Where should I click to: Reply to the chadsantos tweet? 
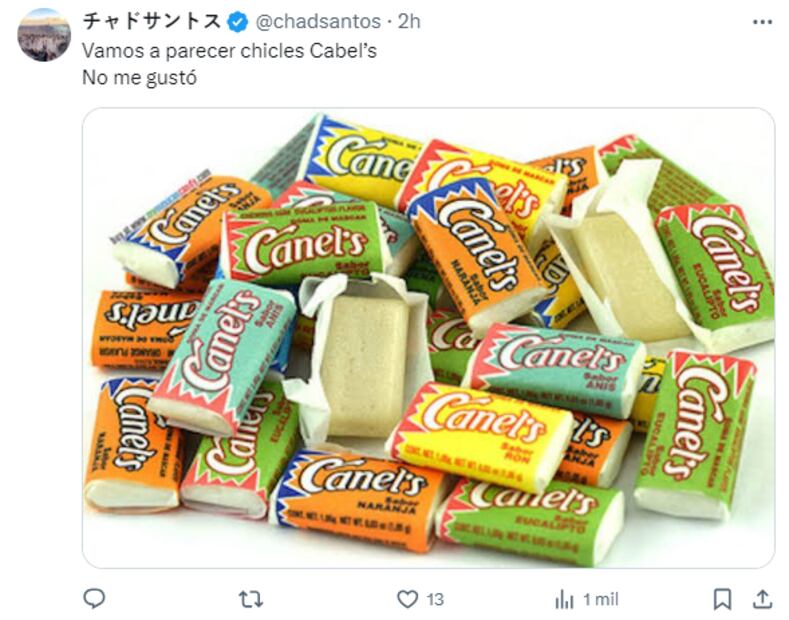coord(94,598)
